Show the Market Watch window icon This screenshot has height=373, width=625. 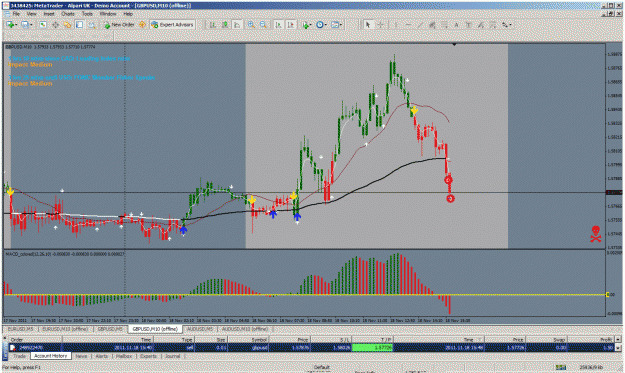pos(43,25)
